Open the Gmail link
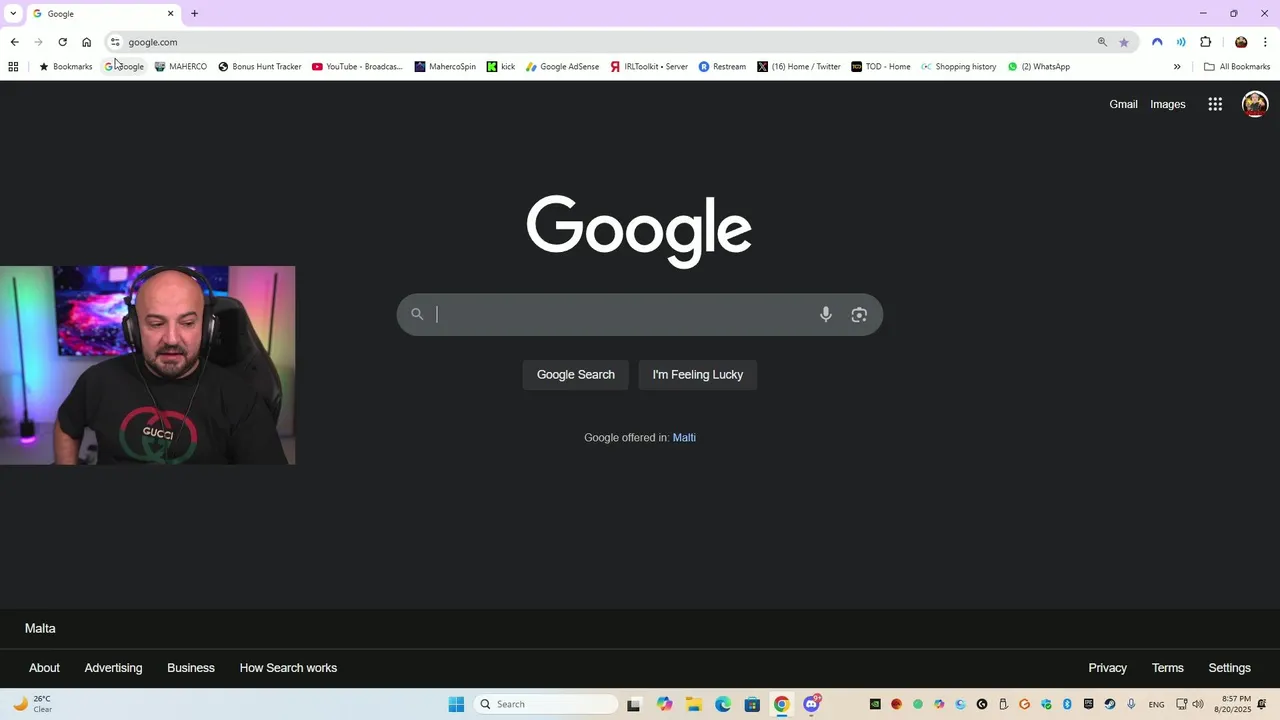Screen dimensions: 1280x720 click(1123, 104)
